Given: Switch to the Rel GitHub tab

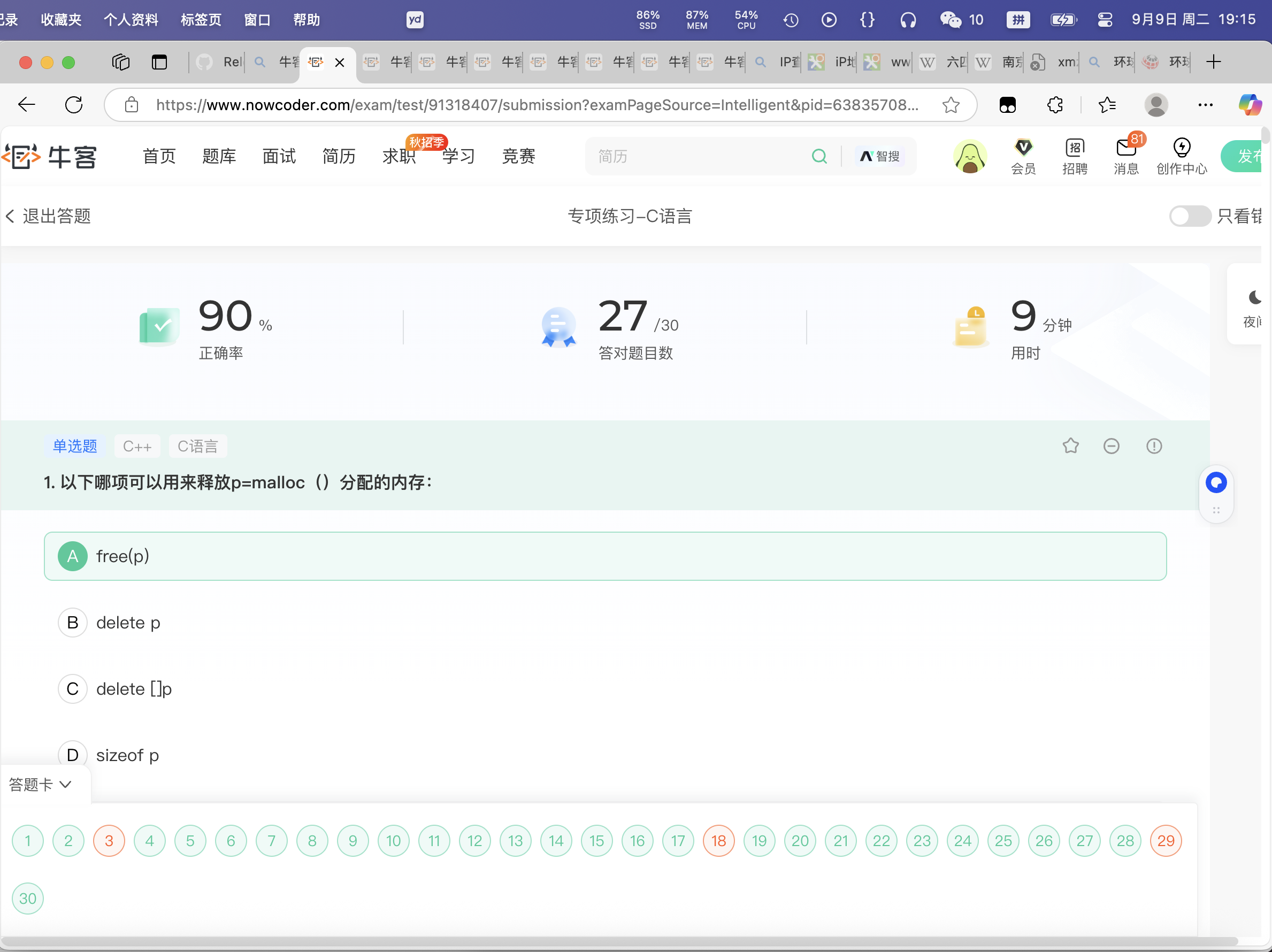Looking at the screenshot, I should point(219,62).
